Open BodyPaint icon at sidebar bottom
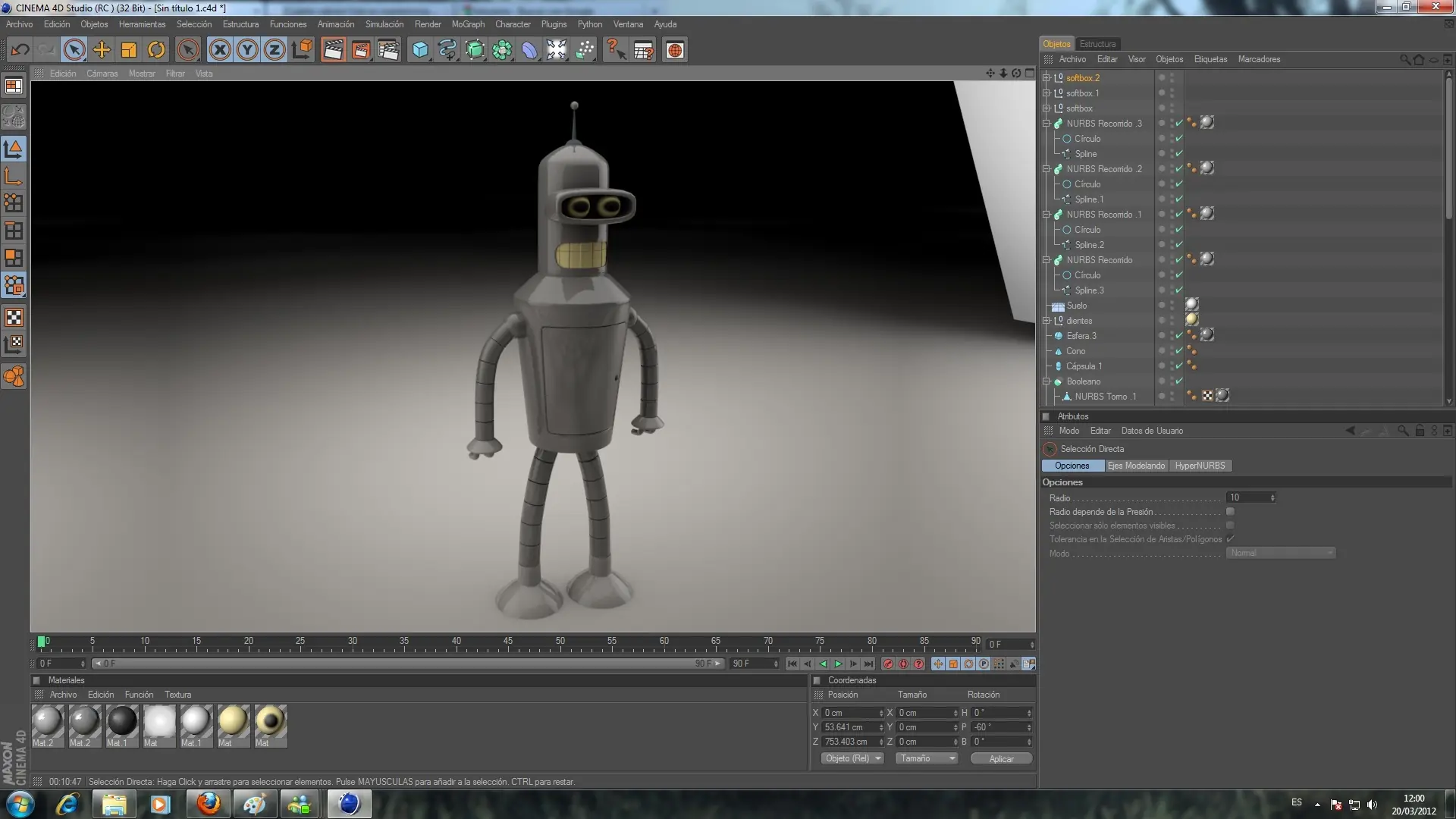The width and height of the screenshot is (1456, 819). coord(14,376)
